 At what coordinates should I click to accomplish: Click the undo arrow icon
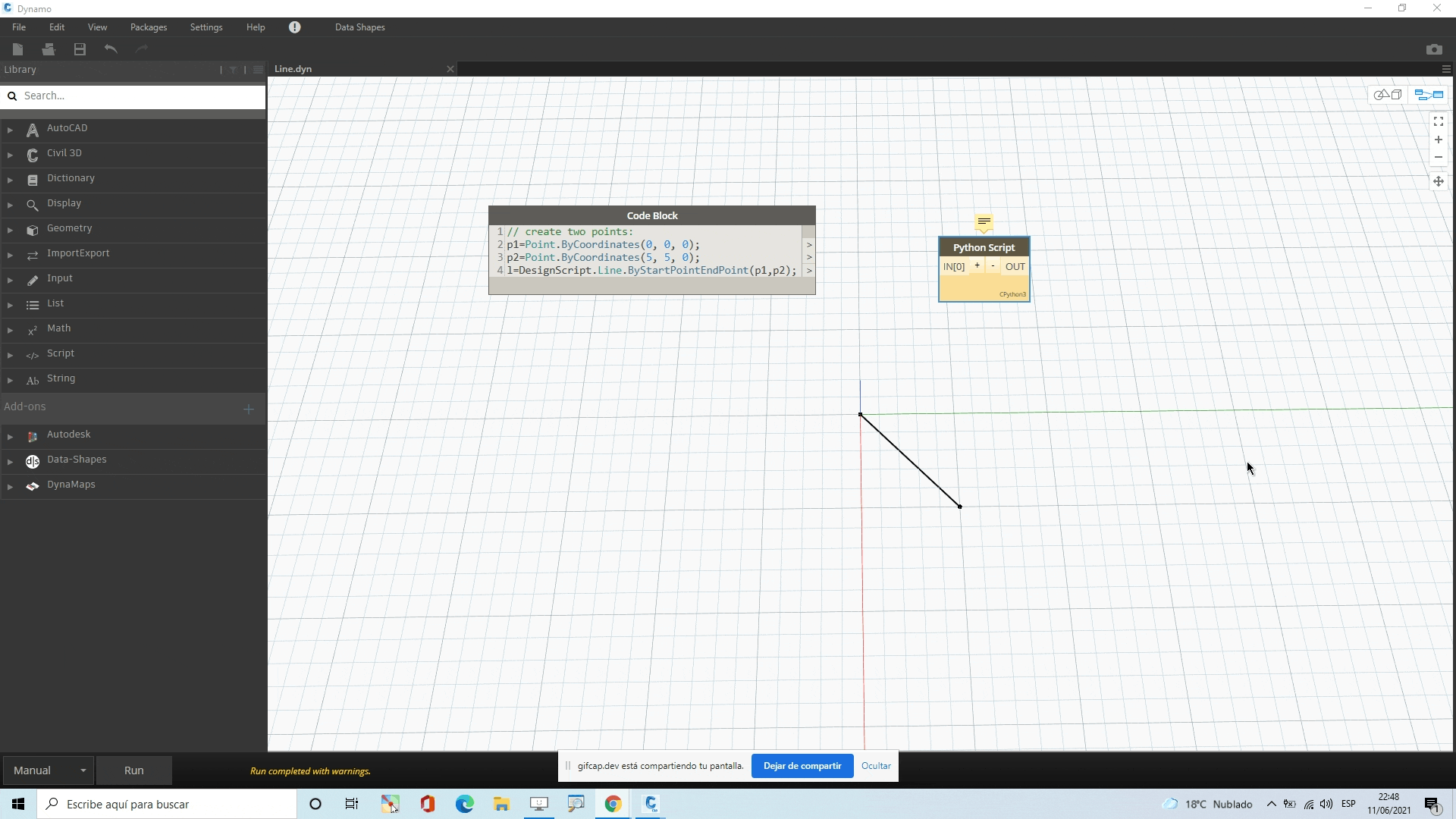tap(111, 49)
